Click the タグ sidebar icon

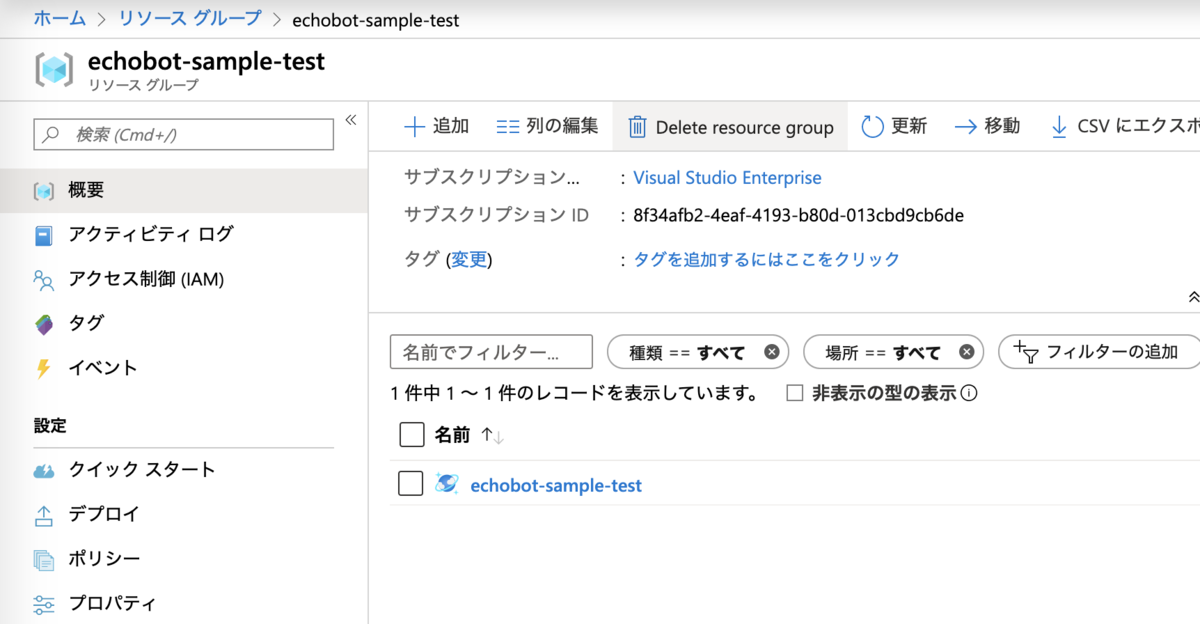click(42, 323)
